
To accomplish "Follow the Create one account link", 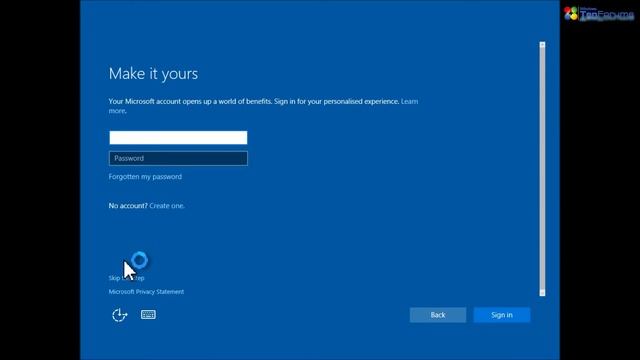I will coord(167,206).
